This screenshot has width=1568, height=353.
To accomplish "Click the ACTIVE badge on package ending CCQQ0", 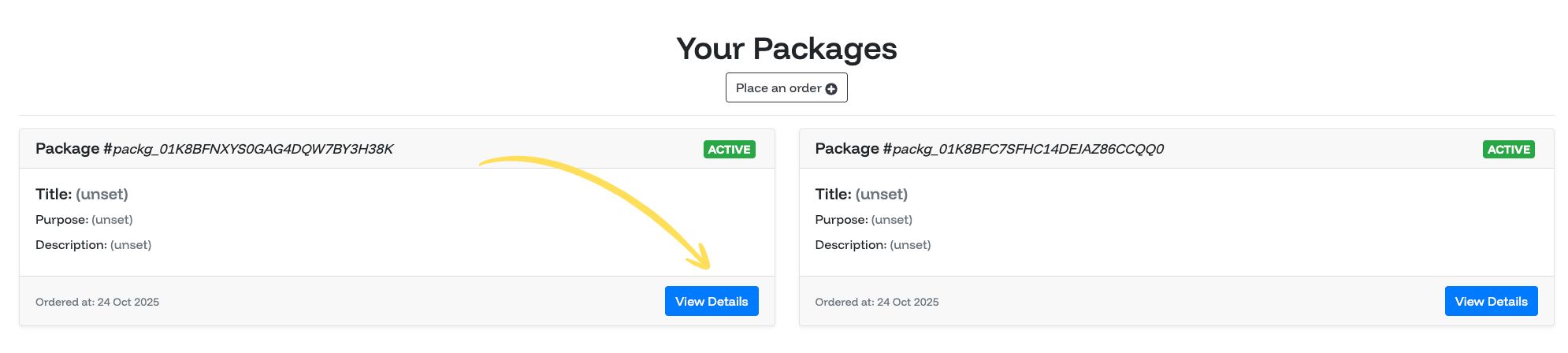I will click(1508, 150).
